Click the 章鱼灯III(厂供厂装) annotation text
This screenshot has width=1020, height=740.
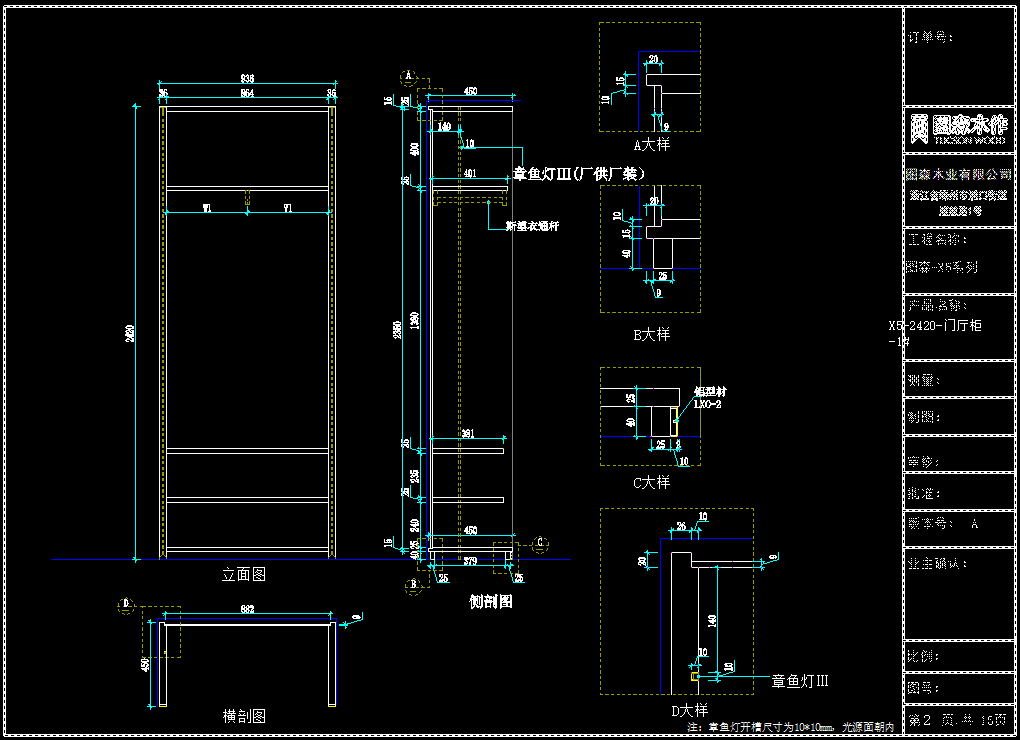click(578, 174)
